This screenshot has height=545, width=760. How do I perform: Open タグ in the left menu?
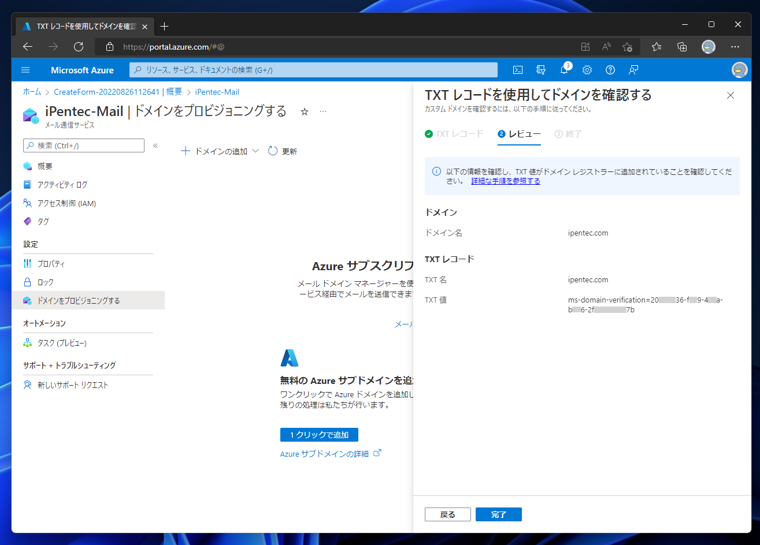(x=43, y=222)
